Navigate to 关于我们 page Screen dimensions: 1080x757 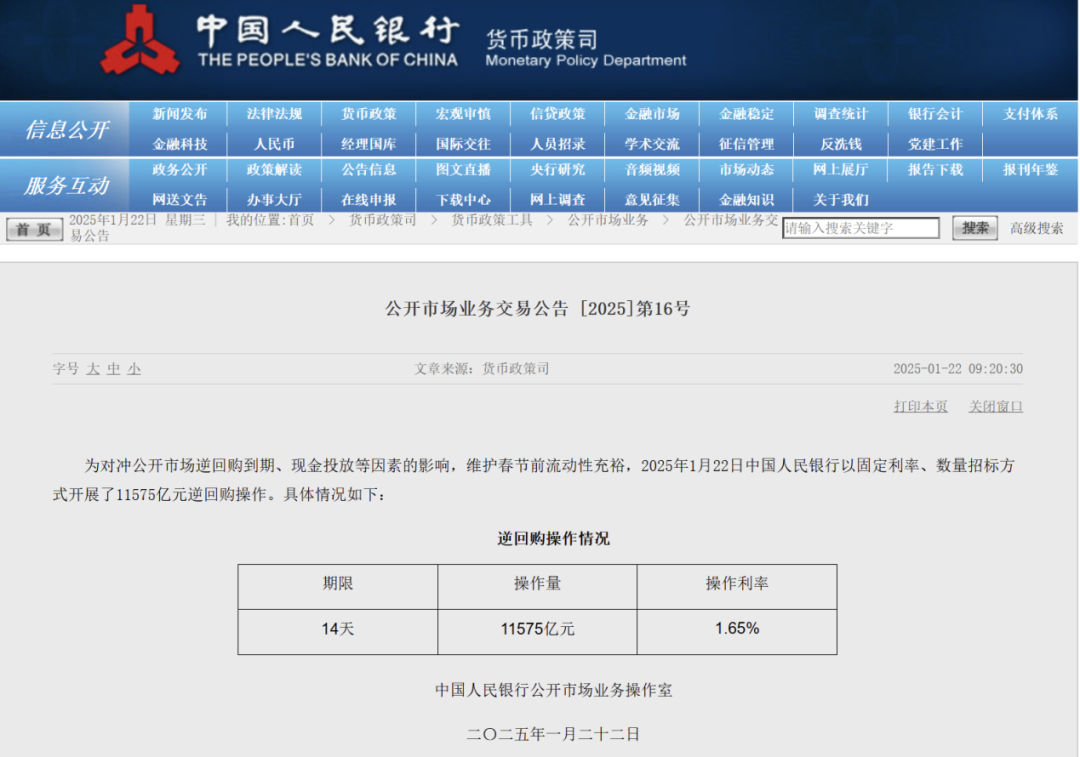841,199
